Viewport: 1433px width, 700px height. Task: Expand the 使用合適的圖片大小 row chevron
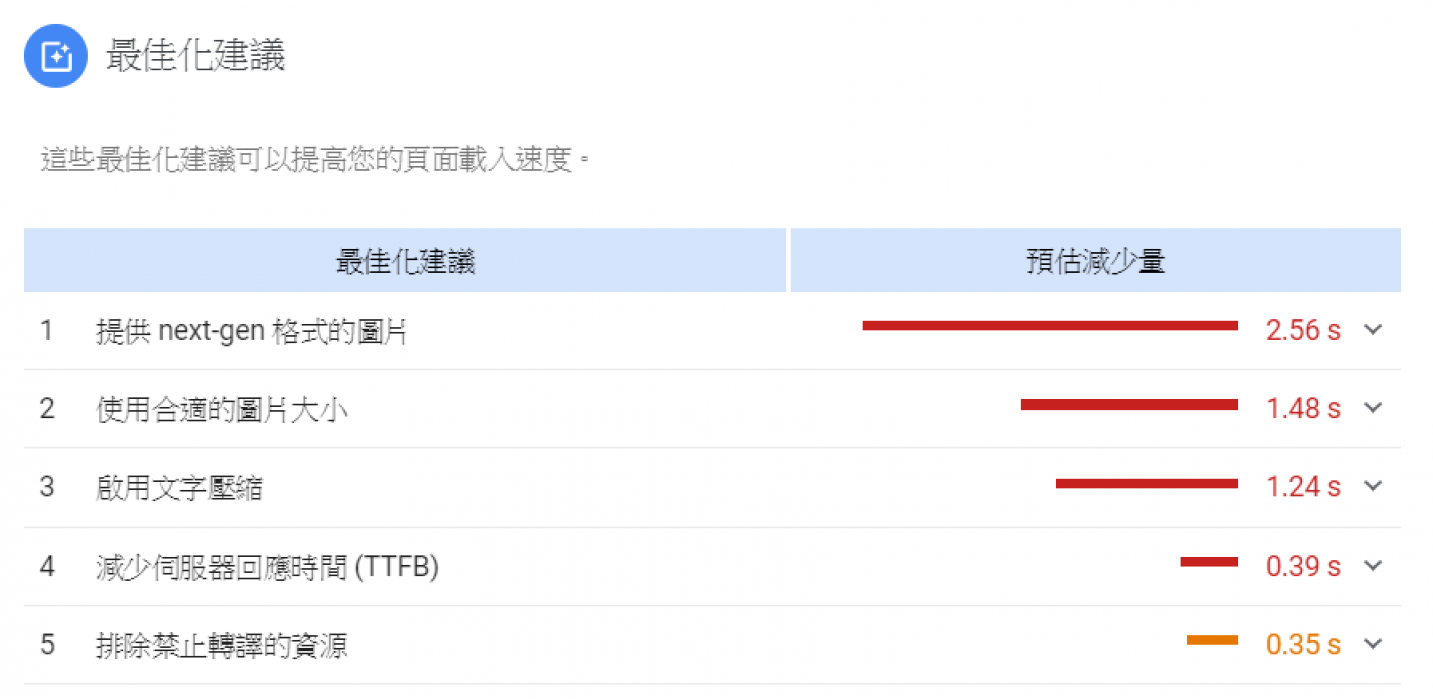pos(1373,408)
